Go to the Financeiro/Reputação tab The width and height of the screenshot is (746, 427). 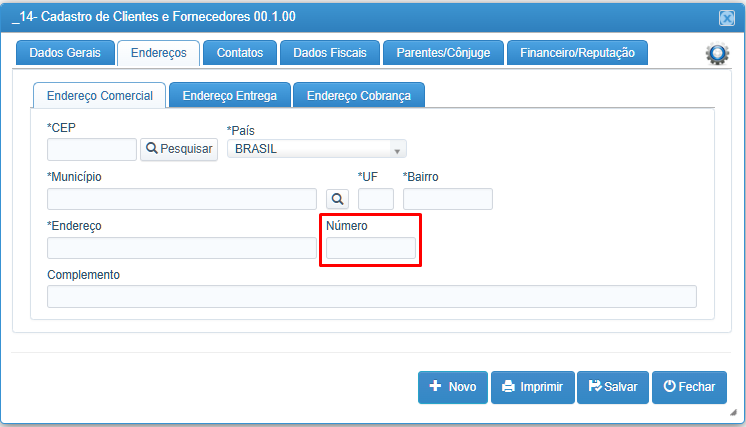coord(577,53)
